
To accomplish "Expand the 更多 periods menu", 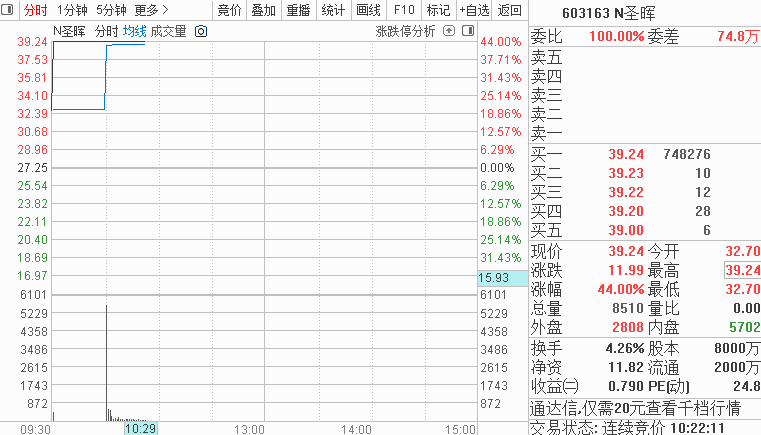I will pos(151,10).
